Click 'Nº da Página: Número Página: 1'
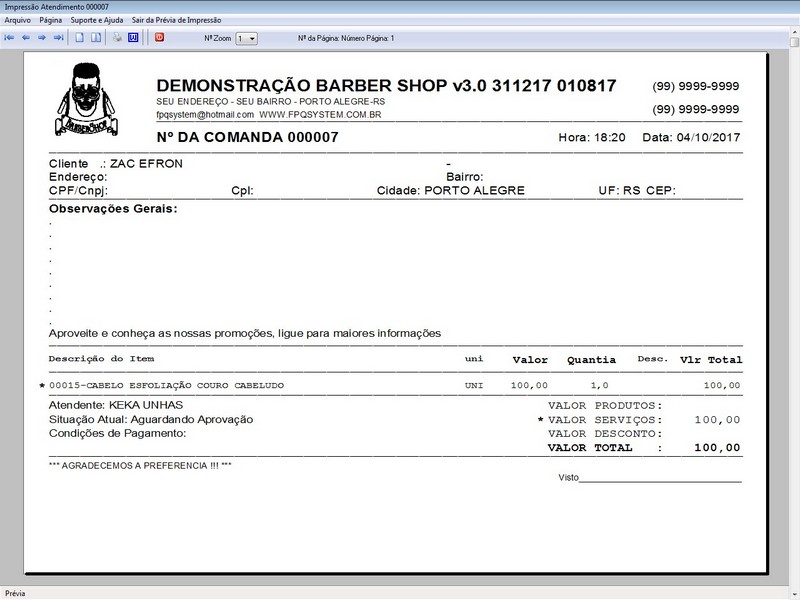The height and width of the screenshot is (600, 800). pyautogui.click(x=346, y=38)
